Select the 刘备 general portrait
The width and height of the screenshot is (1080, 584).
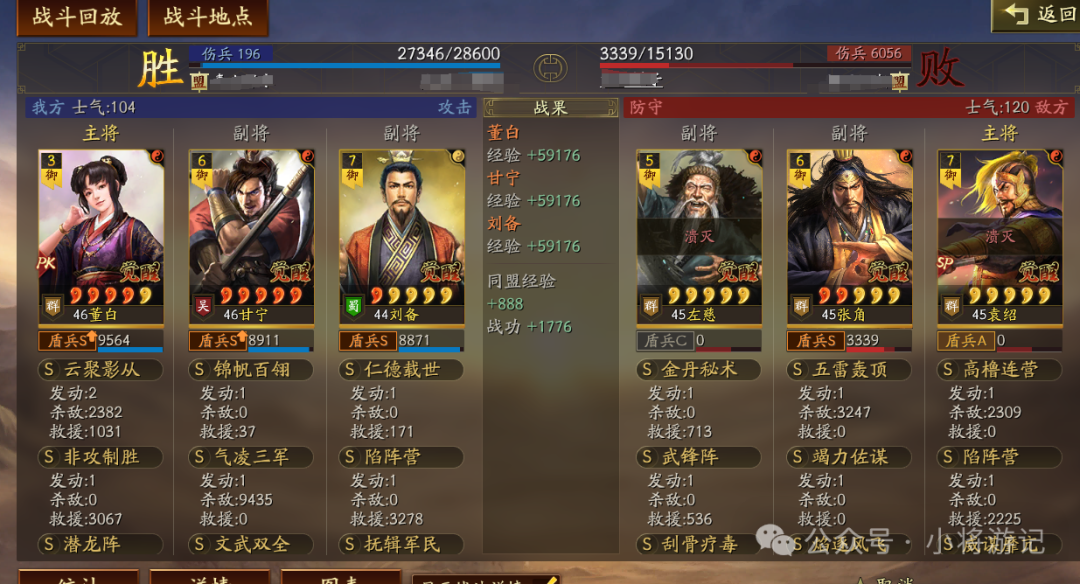pyautogui.click(x=402, y=236)
